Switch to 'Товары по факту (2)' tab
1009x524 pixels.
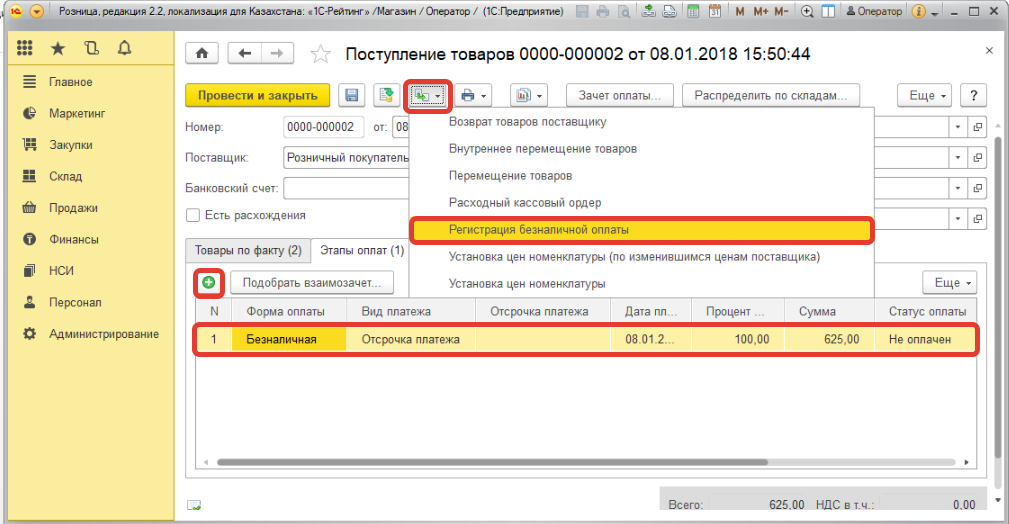247,250
